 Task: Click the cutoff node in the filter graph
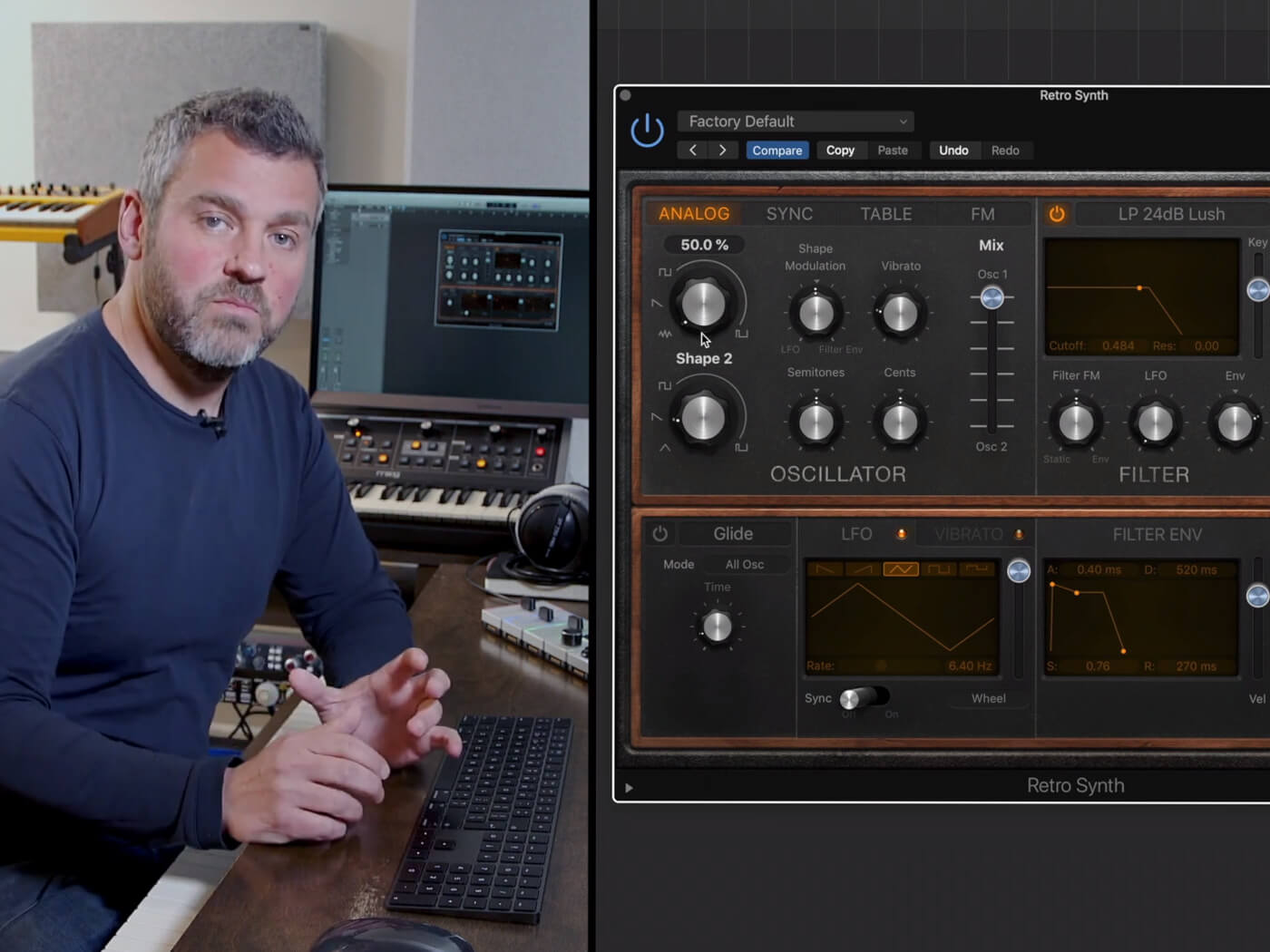click(1140, 288)
